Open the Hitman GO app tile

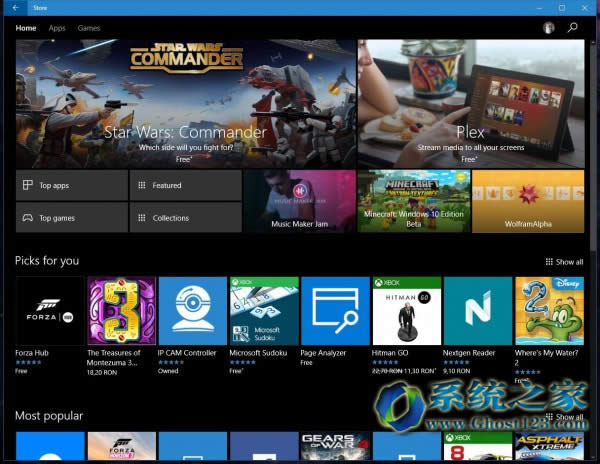406,311
